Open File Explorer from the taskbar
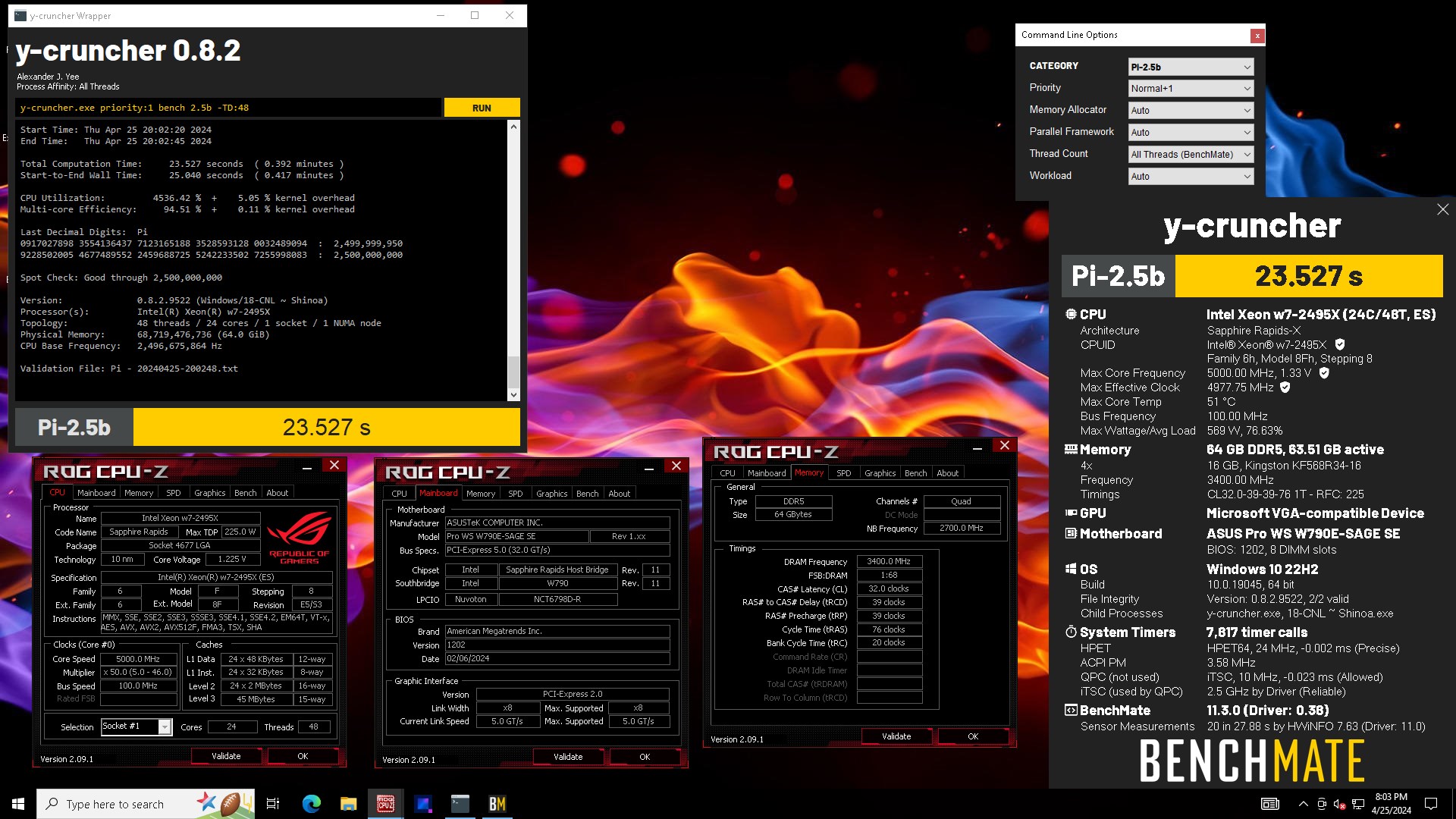1456x819 pixels. pos(348,804)
